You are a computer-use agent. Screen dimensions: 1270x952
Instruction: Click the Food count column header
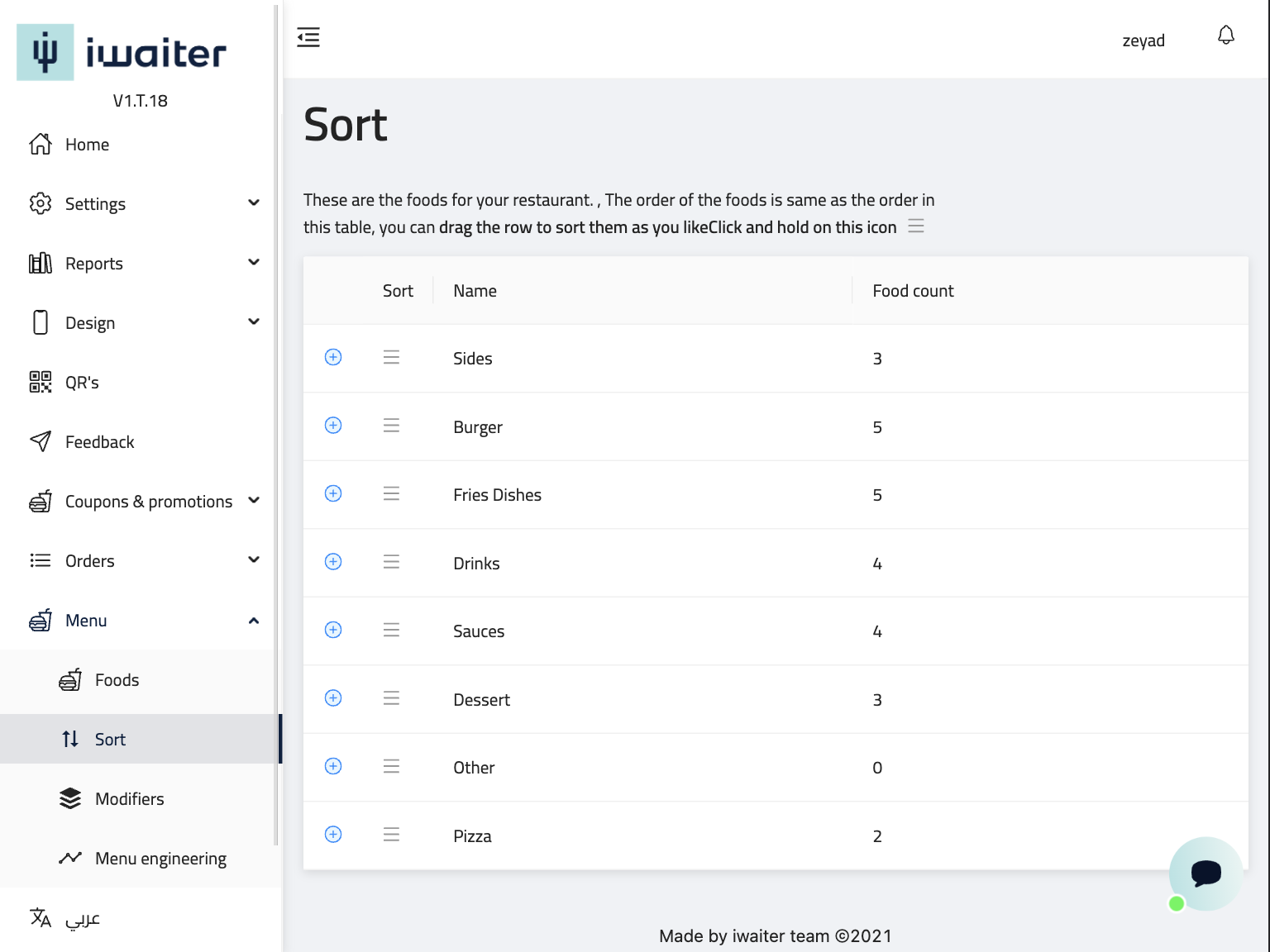point(913,291)
